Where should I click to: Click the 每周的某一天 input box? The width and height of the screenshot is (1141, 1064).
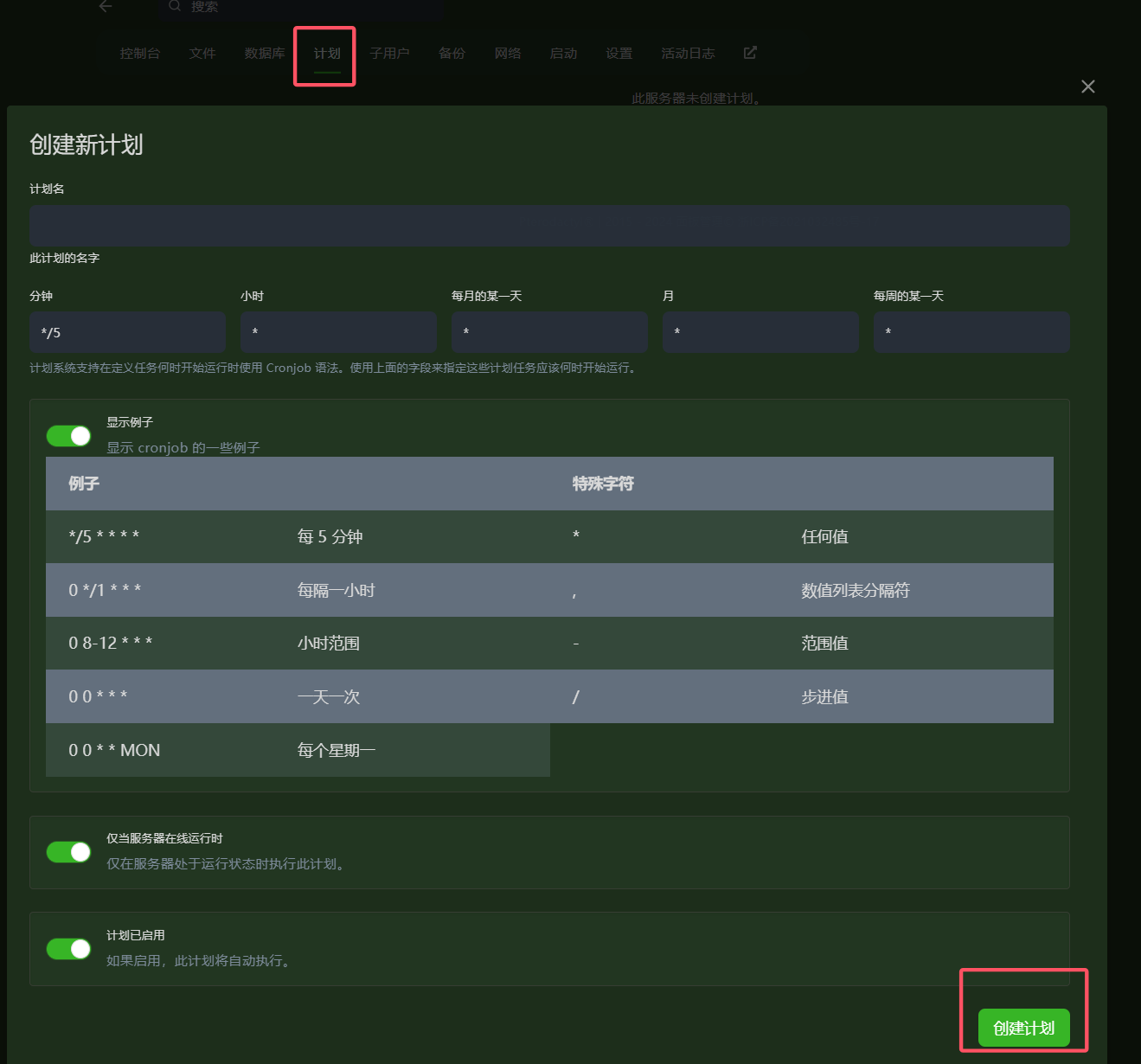pyautogui.click(x=971, y=332)
